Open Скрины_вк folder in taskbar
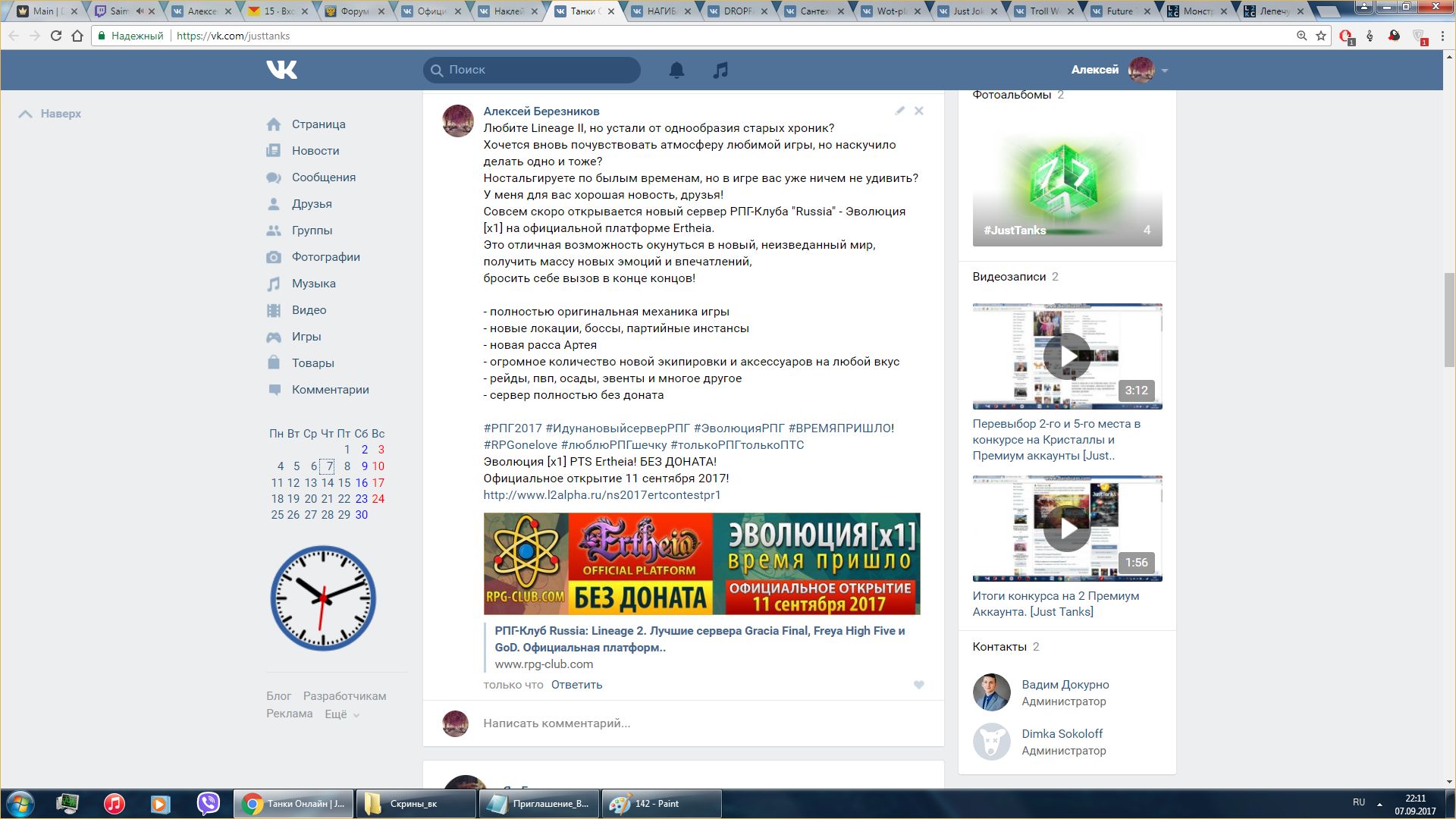This screenshot has height=819, width=1456. click(x=416, y=804)
